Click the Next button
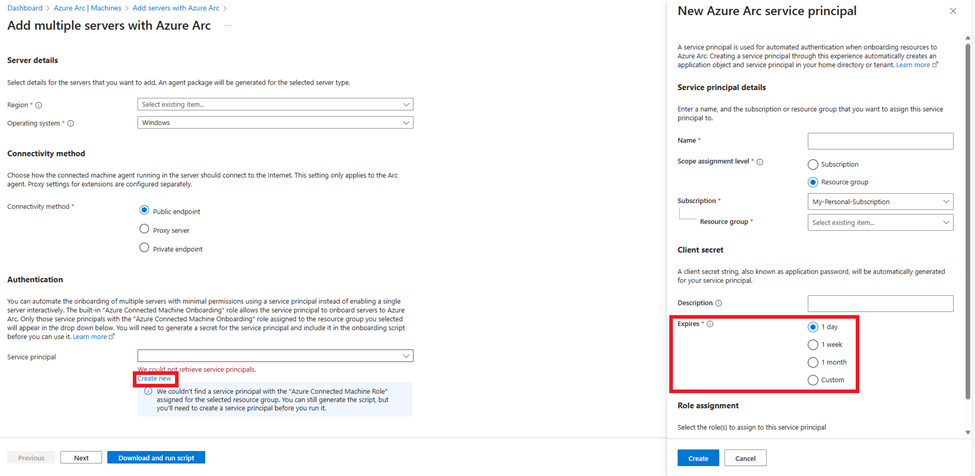This screenshot has width=975, height=476. point(81,458)
